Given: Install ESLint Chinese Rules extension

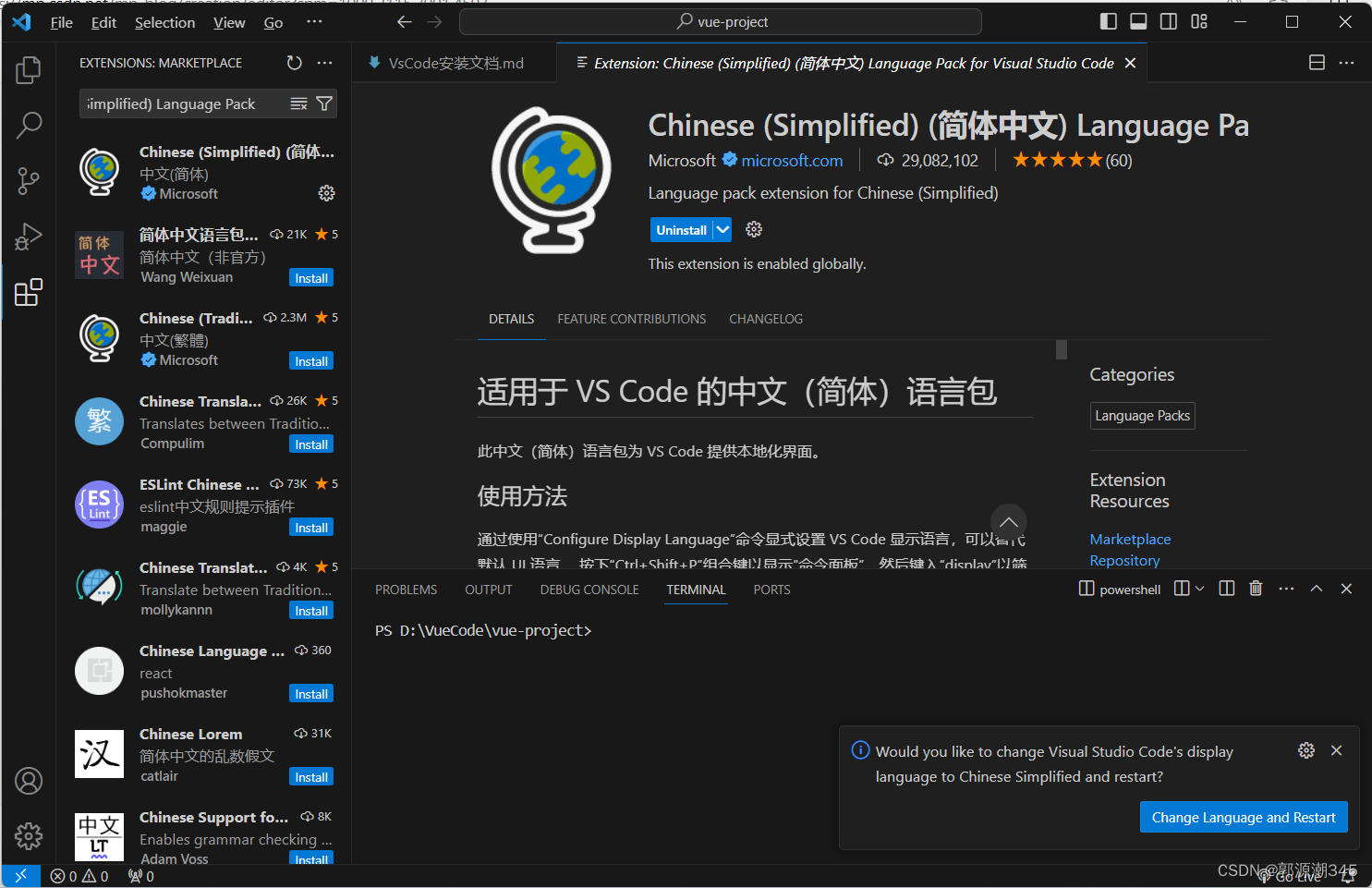Looking at the screenshot, I should point(311,528).
